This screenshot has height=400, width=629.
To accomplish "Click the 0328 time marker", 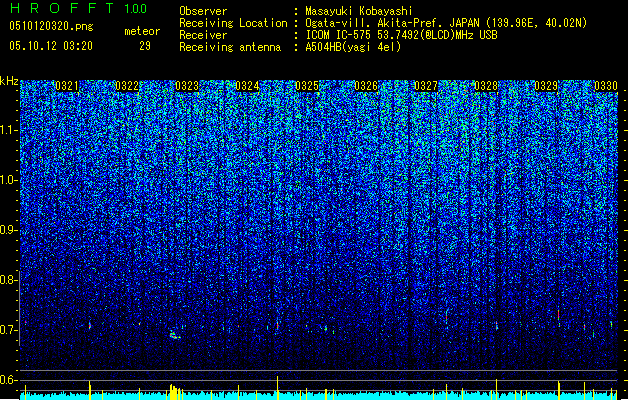I will coord(486,86).
